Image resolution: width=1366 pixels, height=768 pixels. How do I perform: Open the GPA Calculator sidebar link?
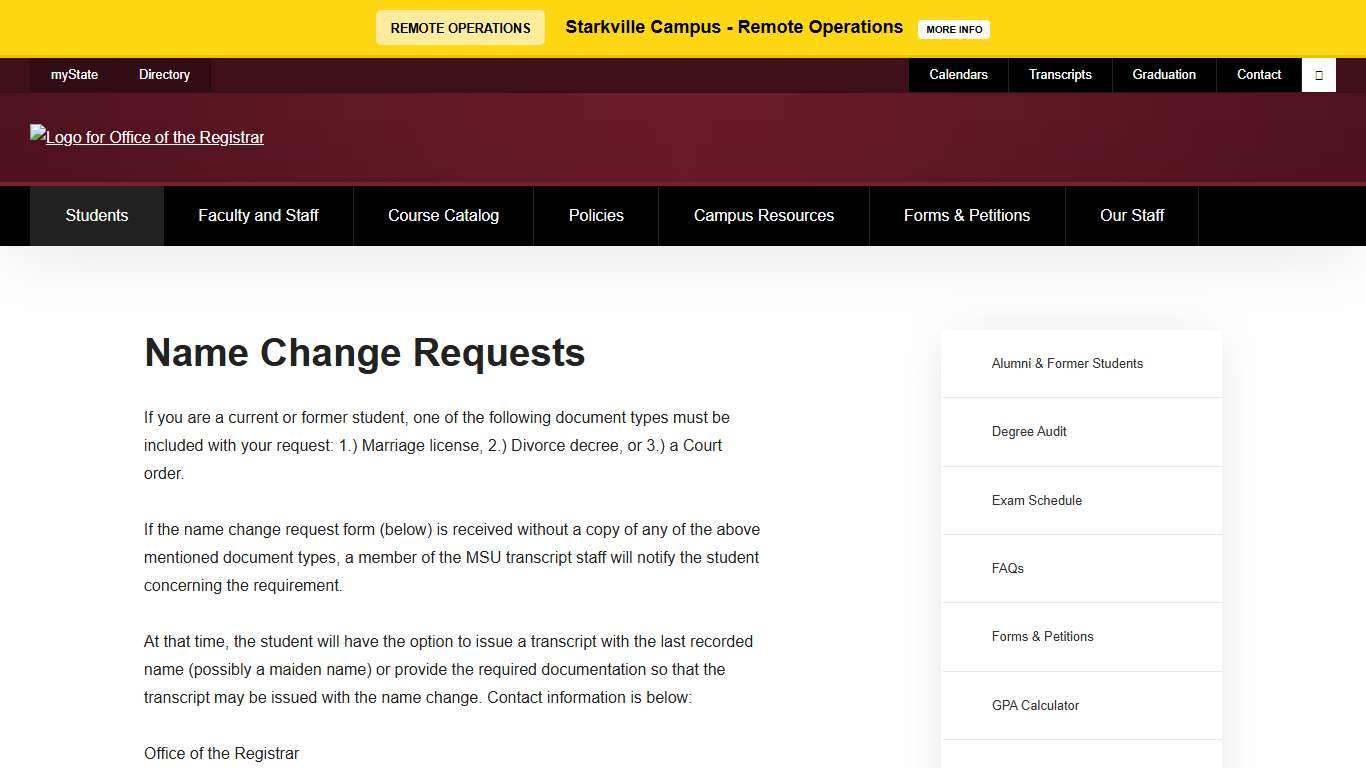pos(1035,705)
